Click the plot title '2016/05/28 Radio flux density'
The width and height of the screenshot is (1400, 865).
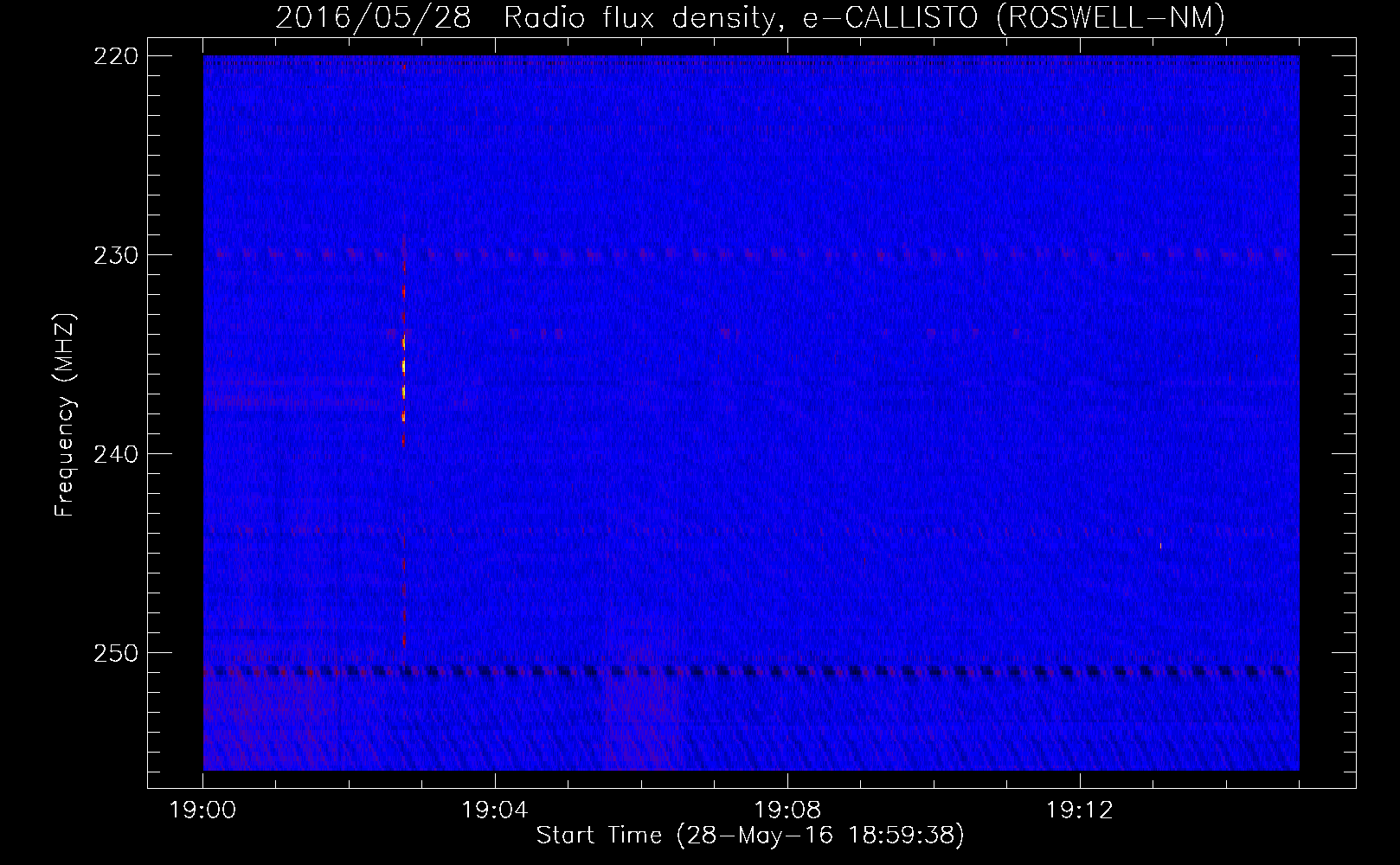[527, 17]
